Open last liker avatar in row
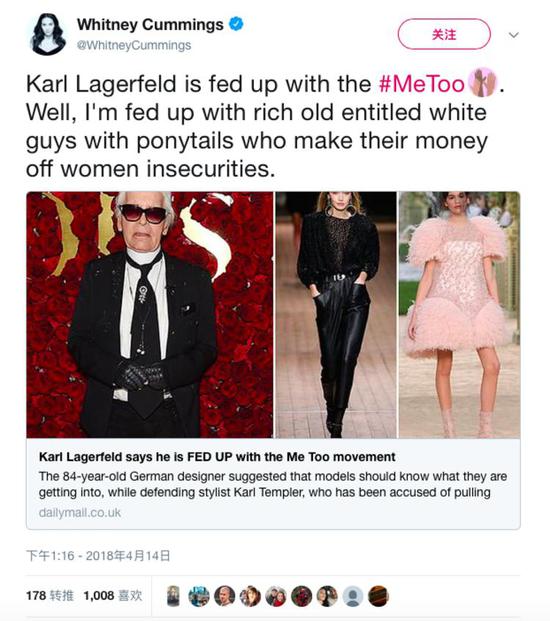 point(379,596)
